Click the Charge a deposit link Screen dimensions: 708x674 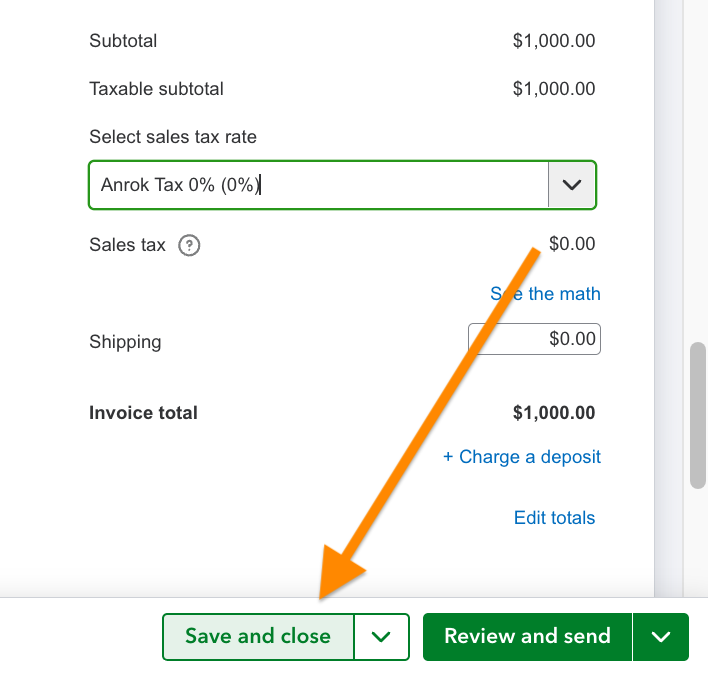click(x=522, y=457)
